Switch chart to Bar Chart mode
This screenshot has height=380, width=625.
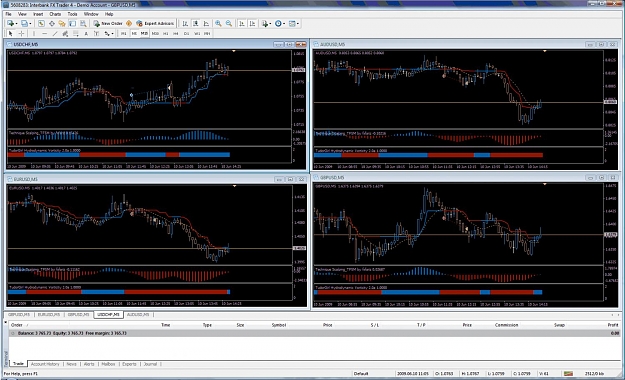click(185, 24)
